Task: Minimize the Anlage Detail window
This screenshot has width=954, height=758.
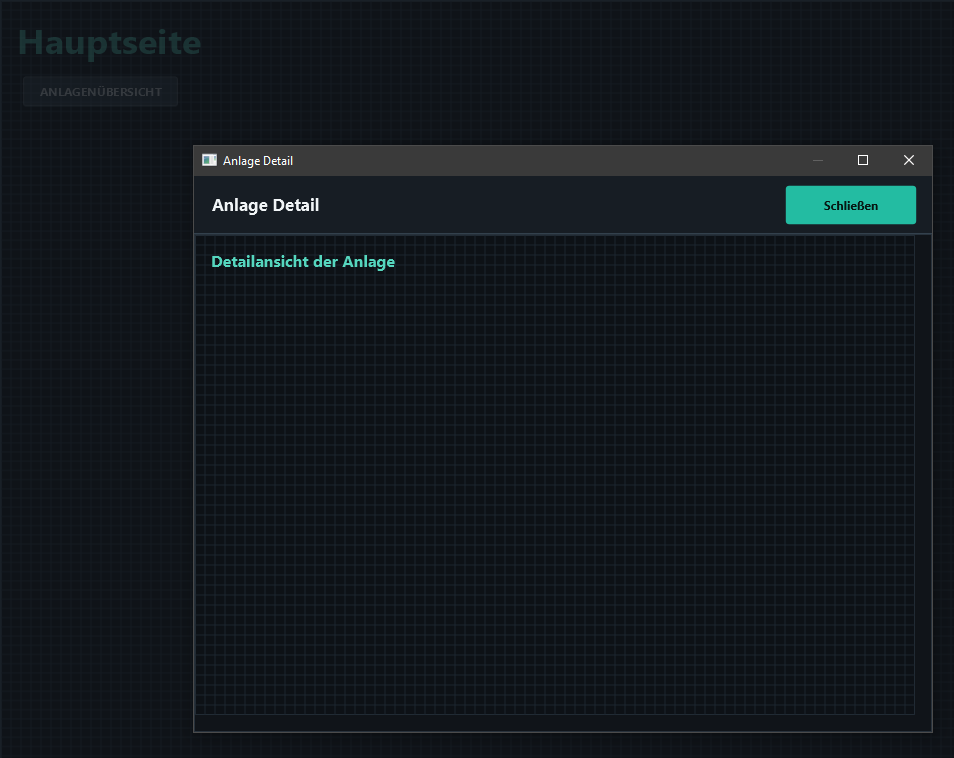Action: (x=818, y=160)
